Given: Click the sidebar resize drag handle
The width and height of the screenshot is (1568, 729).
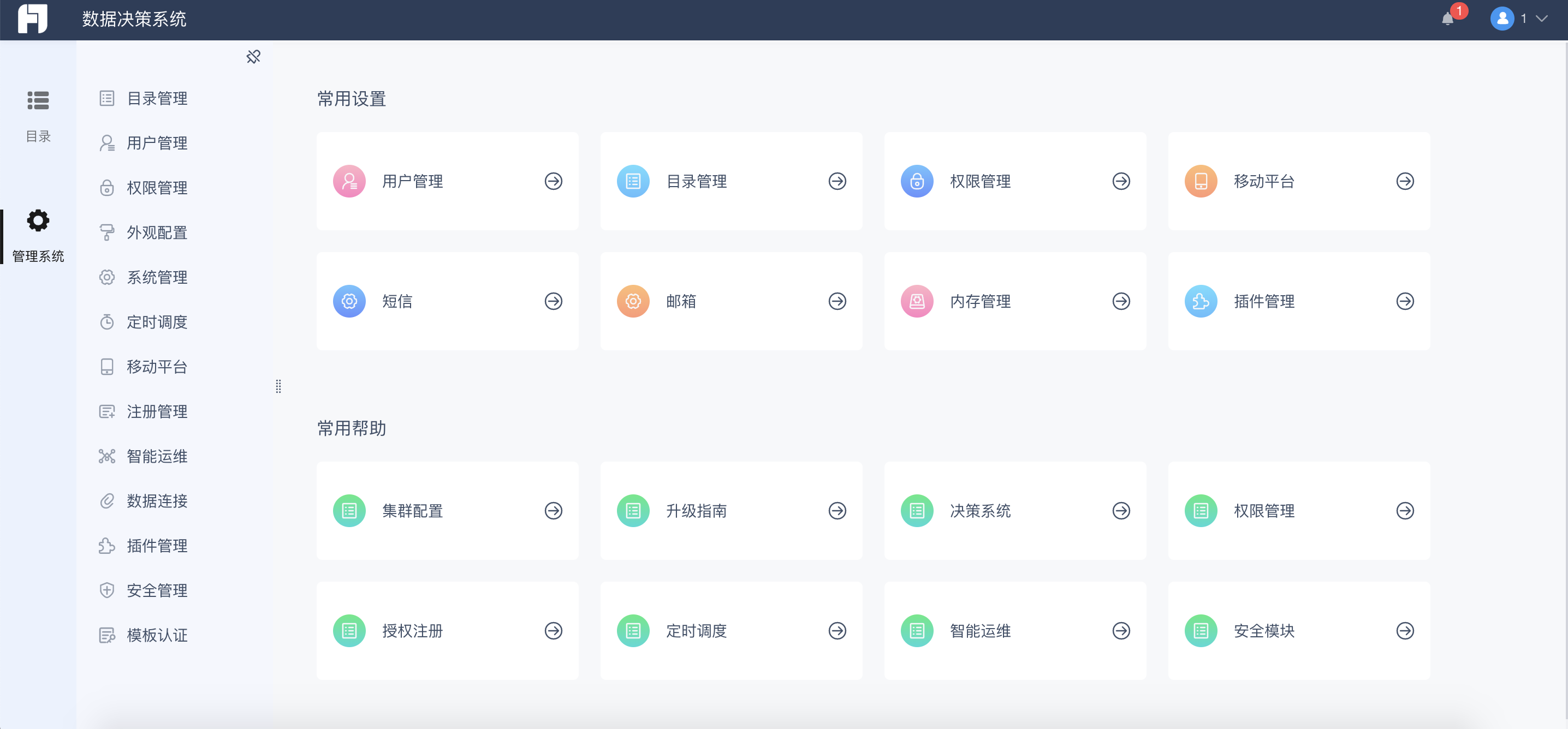Looking at the screenshot, I should pos(278,386).
